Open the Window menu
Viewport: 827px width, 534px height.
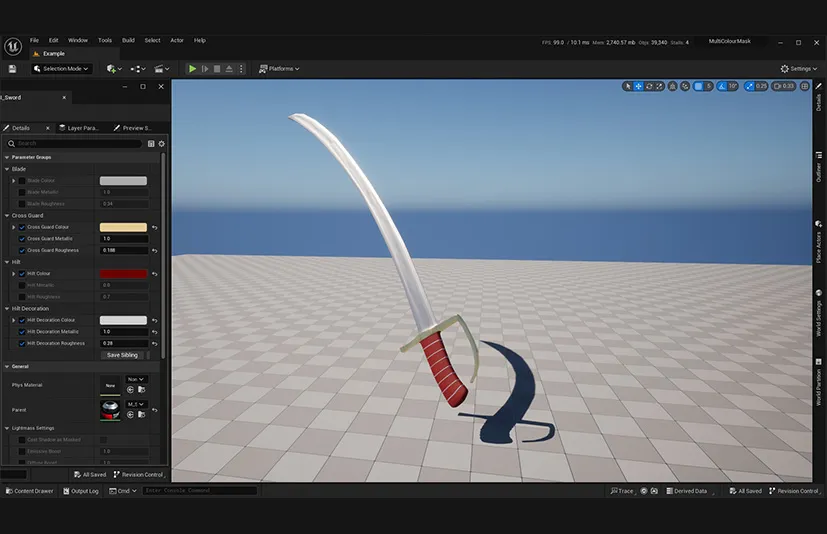pos(78,40)
